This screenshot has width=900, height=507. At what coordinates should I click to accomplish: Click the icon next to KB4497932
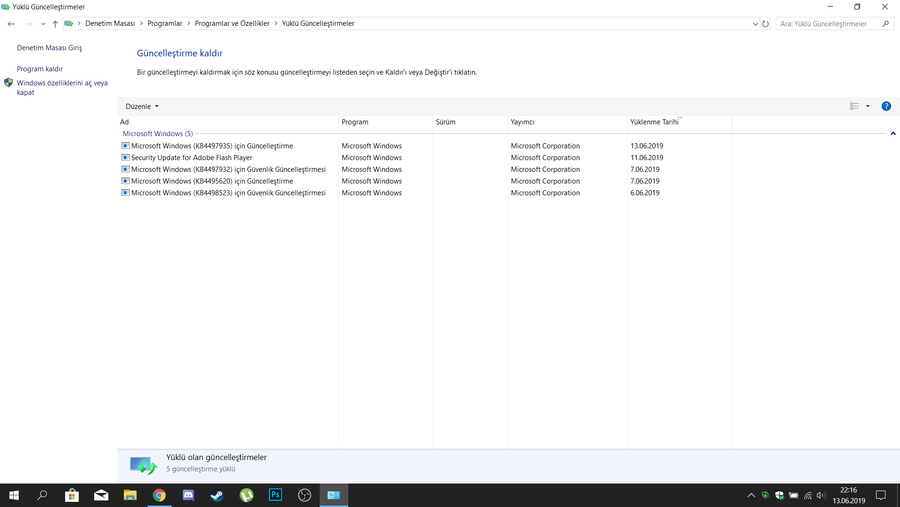click(x=125, y=169)
